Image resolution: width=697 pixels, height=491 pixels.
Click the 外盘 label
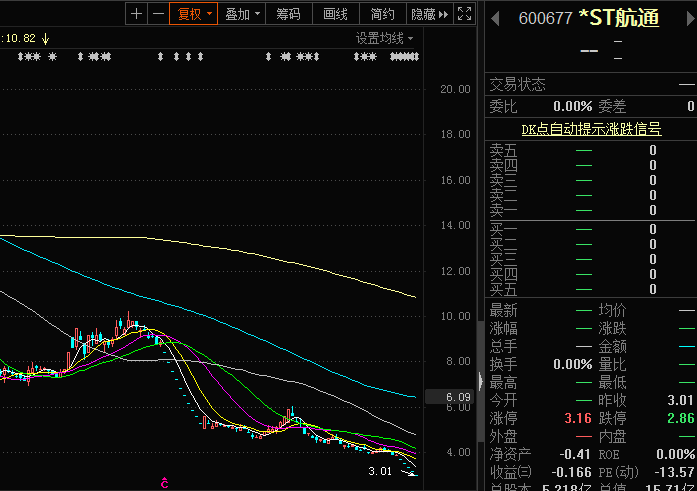coord(504,436)
